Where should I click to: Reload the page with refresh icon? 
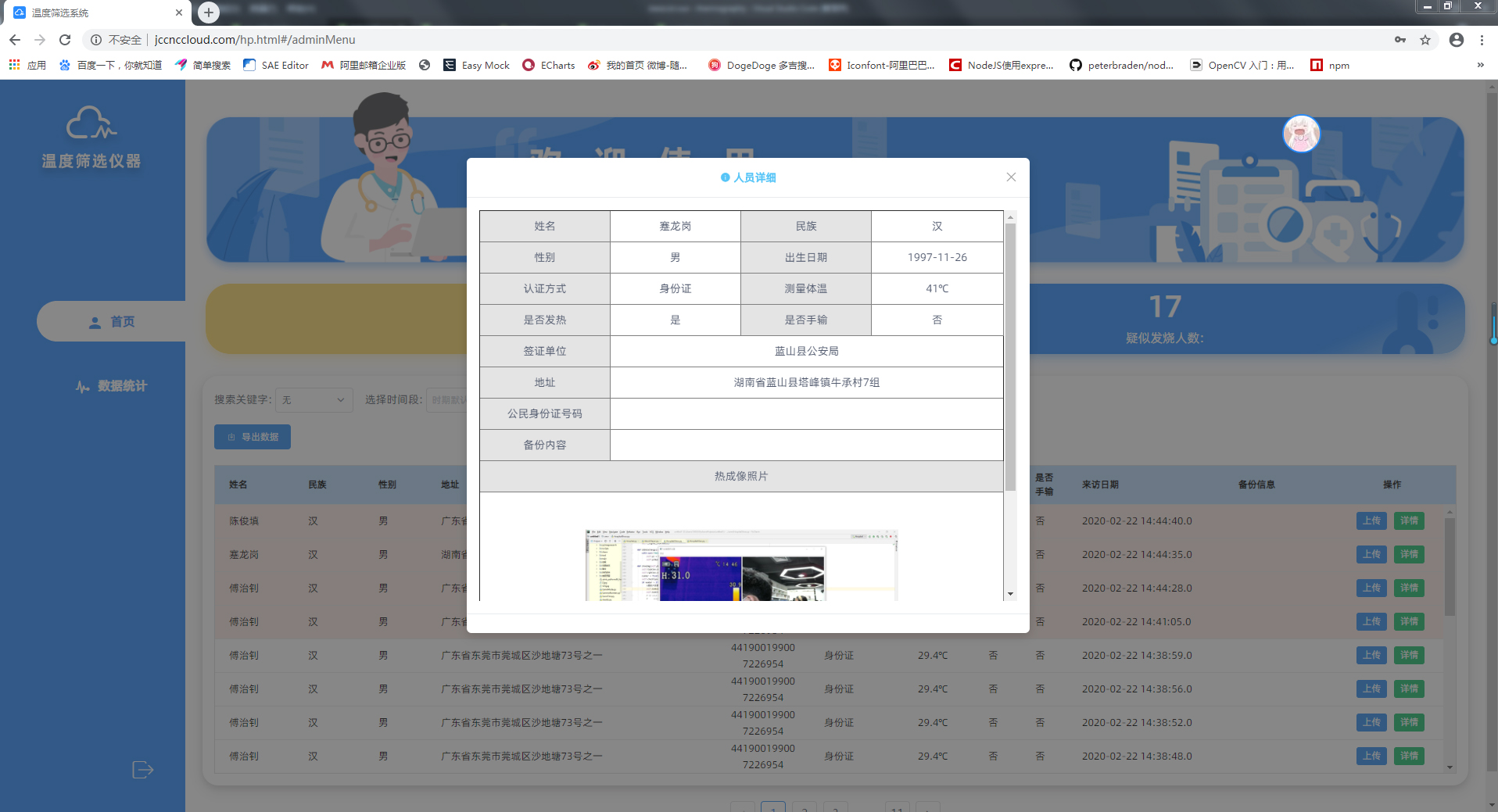(x=65, y=40)
